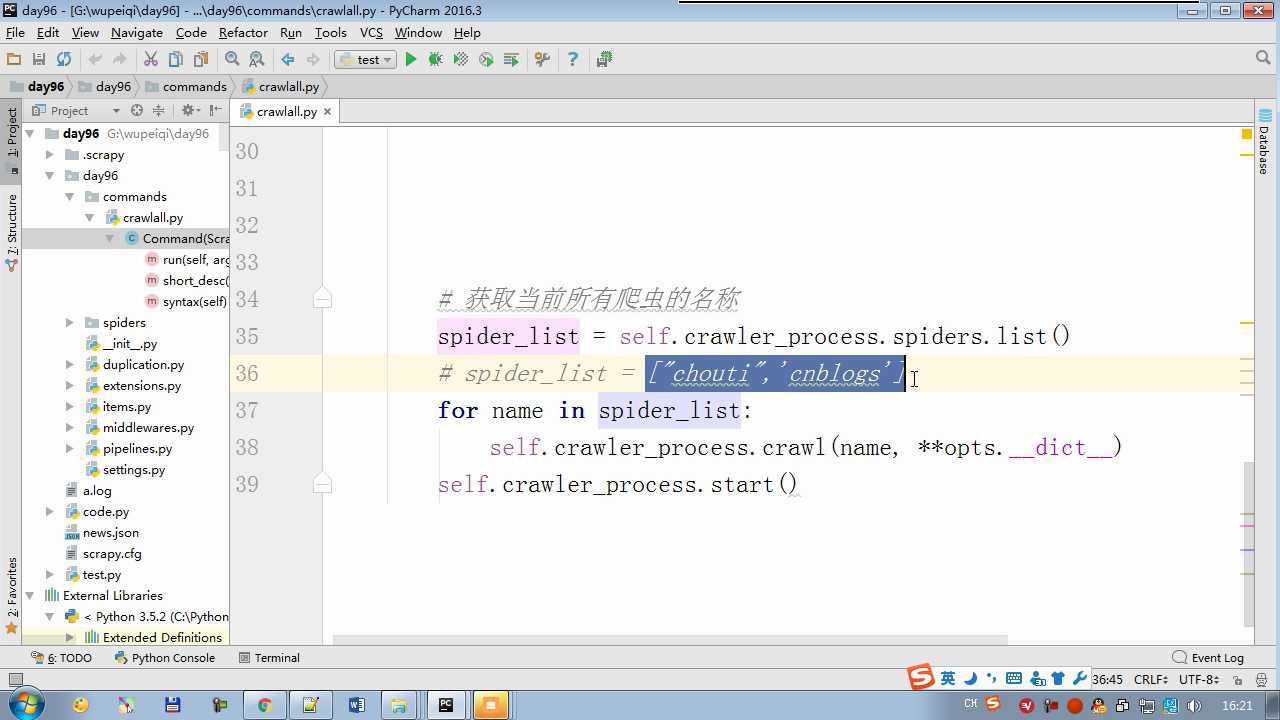
Task: Open the File menu
Action: pos(15,32)
